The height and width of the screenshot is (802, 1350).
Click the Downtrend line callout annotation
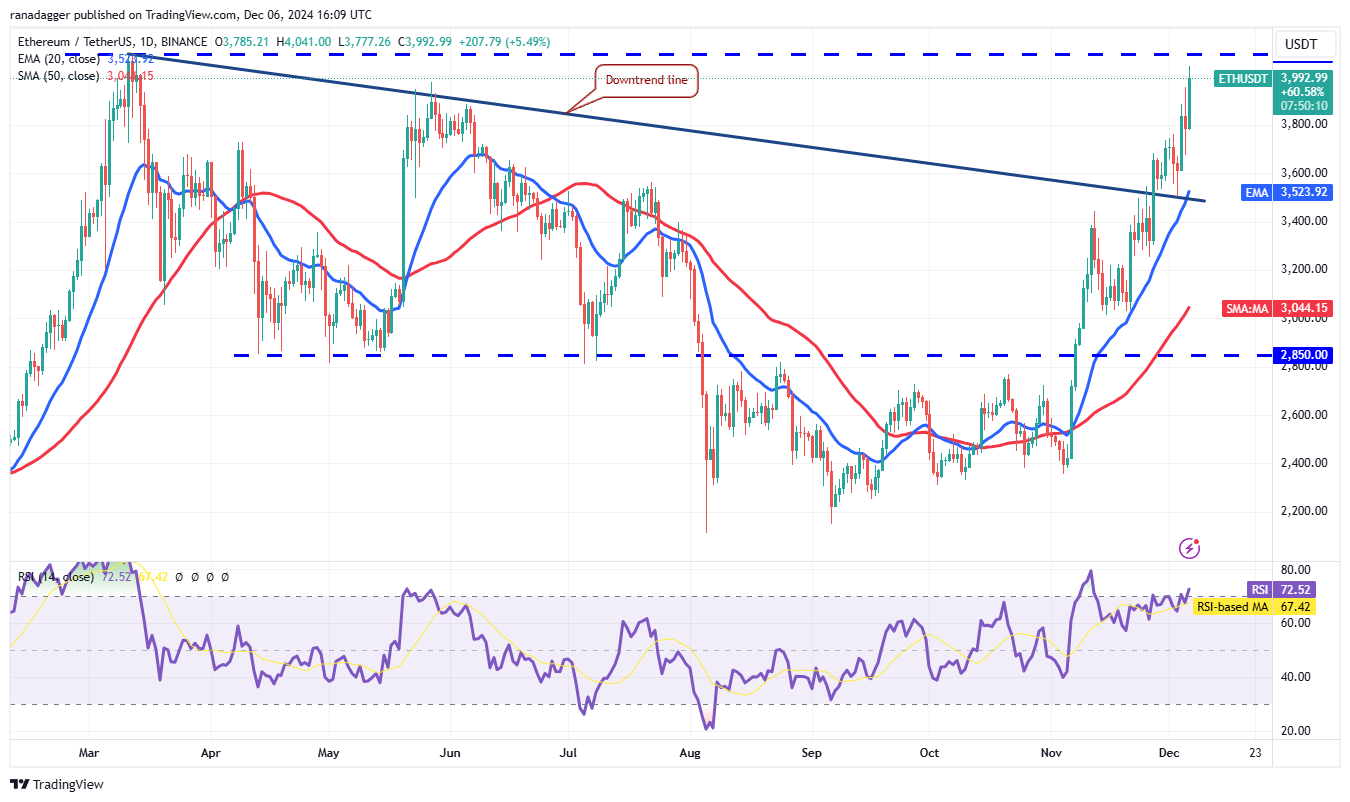(648, 80)
